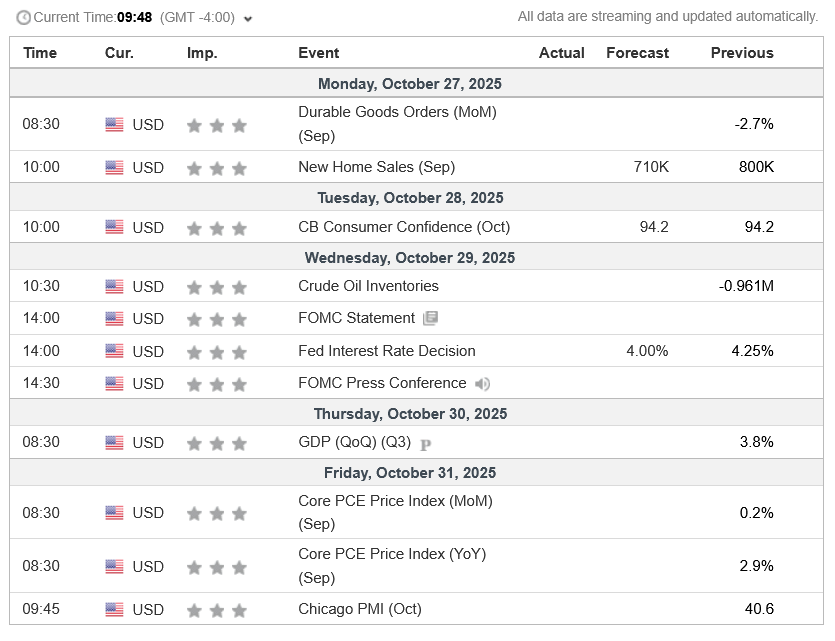835x641 pixels.
Task: Click the Time column header
Action: (x=40, y=53)
